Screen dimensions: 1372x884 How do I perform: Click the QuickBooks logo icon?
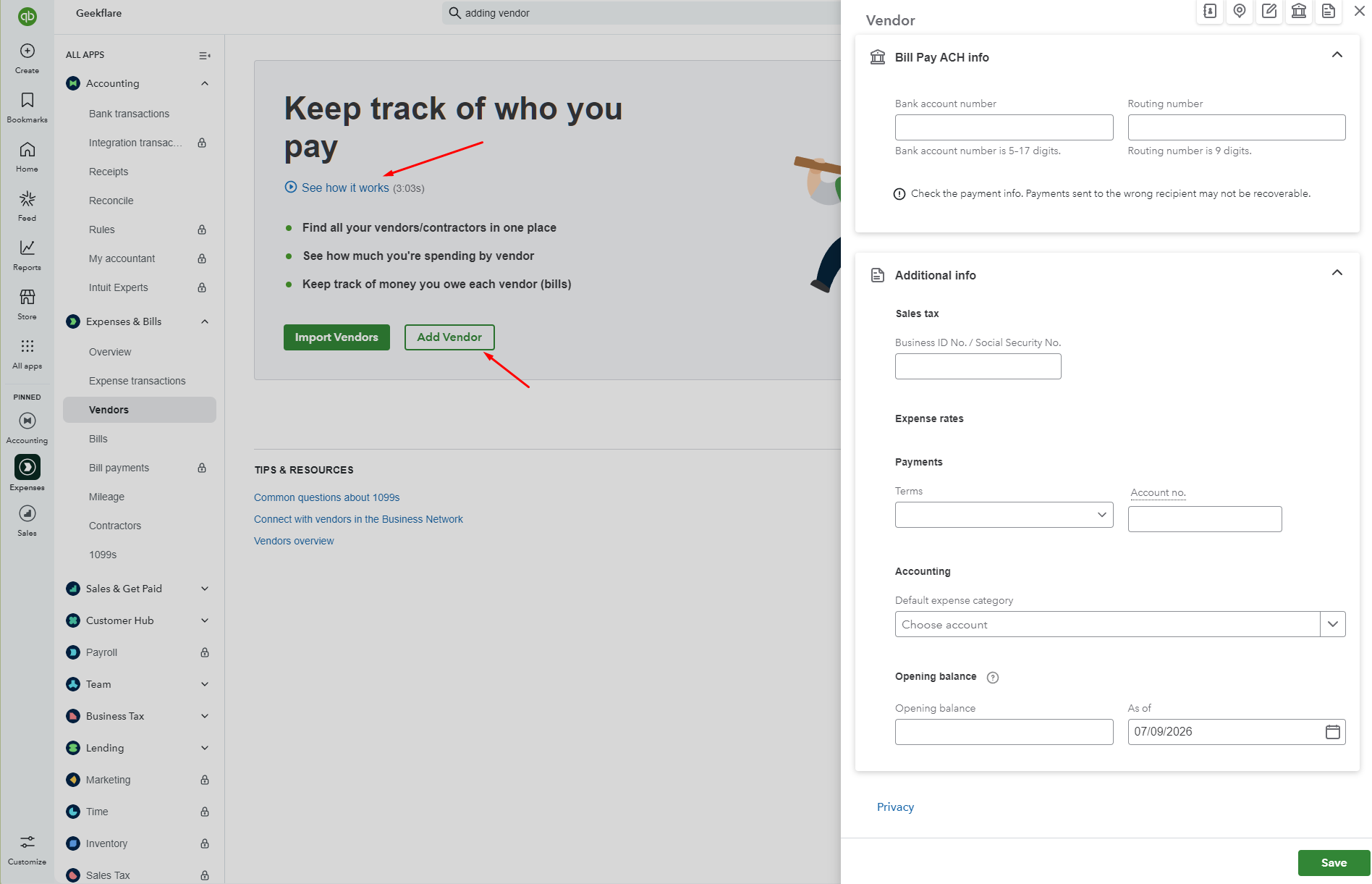tap(27, 16)
